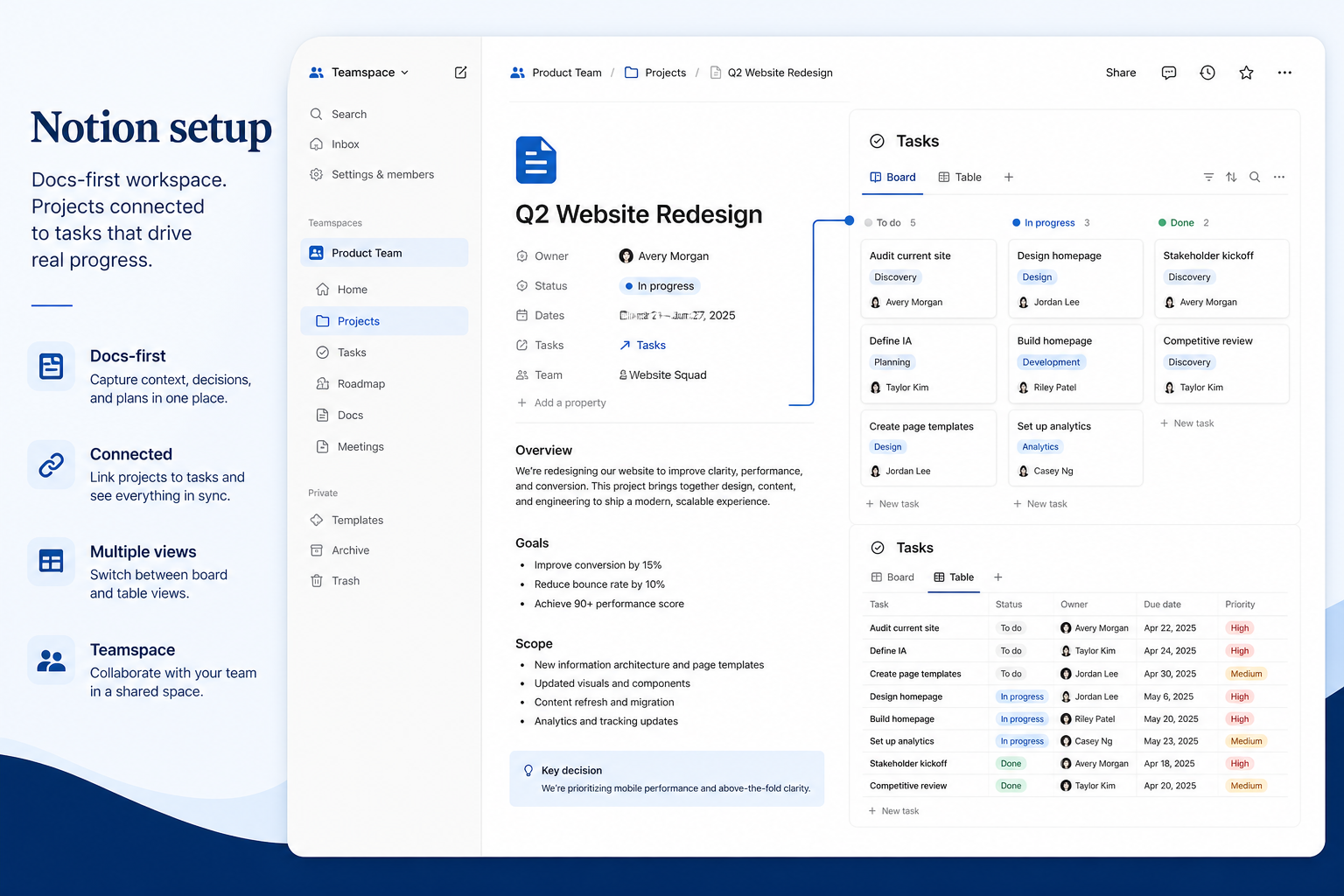This screenshot has height=896, width=1344.
Task: Add New task at bottom of table
Action: [x=893, y=812]
